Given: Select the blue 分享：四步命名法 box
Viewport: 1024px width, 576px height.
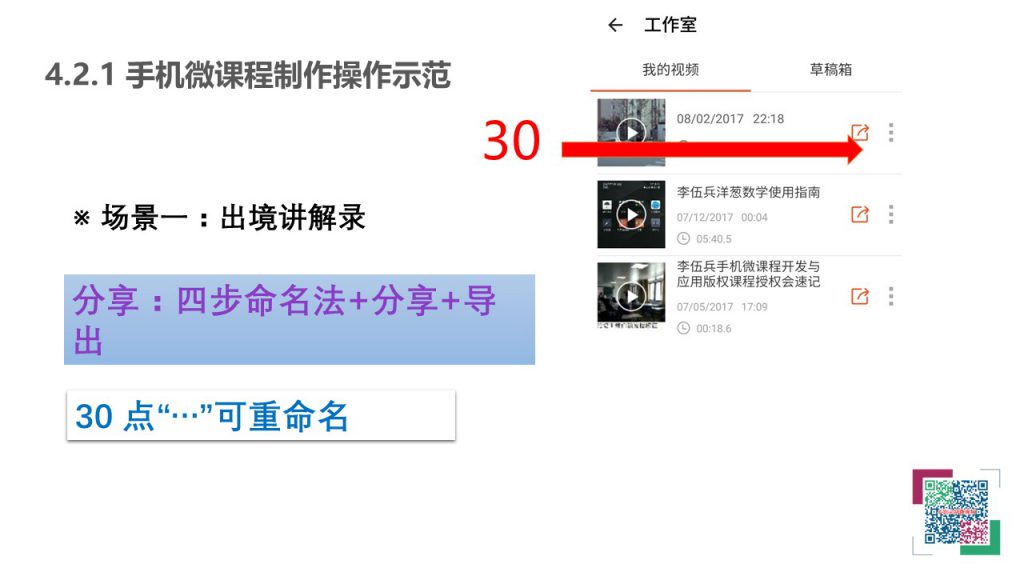Looking at the screenshot, I should click(300, 319).
